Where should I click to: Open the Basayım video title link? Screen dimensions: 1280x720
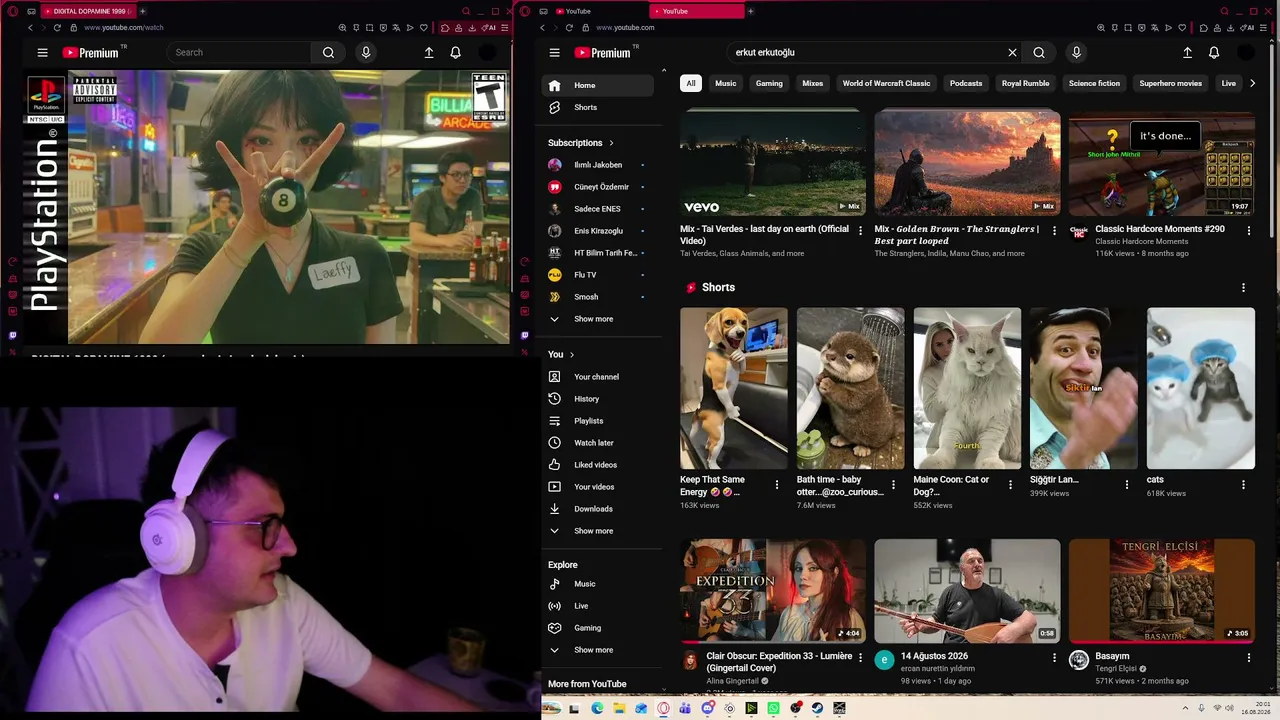click(x=1112, y=656)
